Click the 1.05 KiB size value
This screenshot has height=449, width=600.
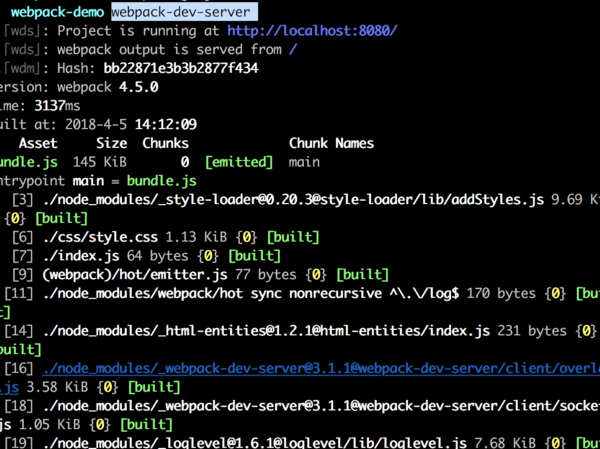point(50,425)
